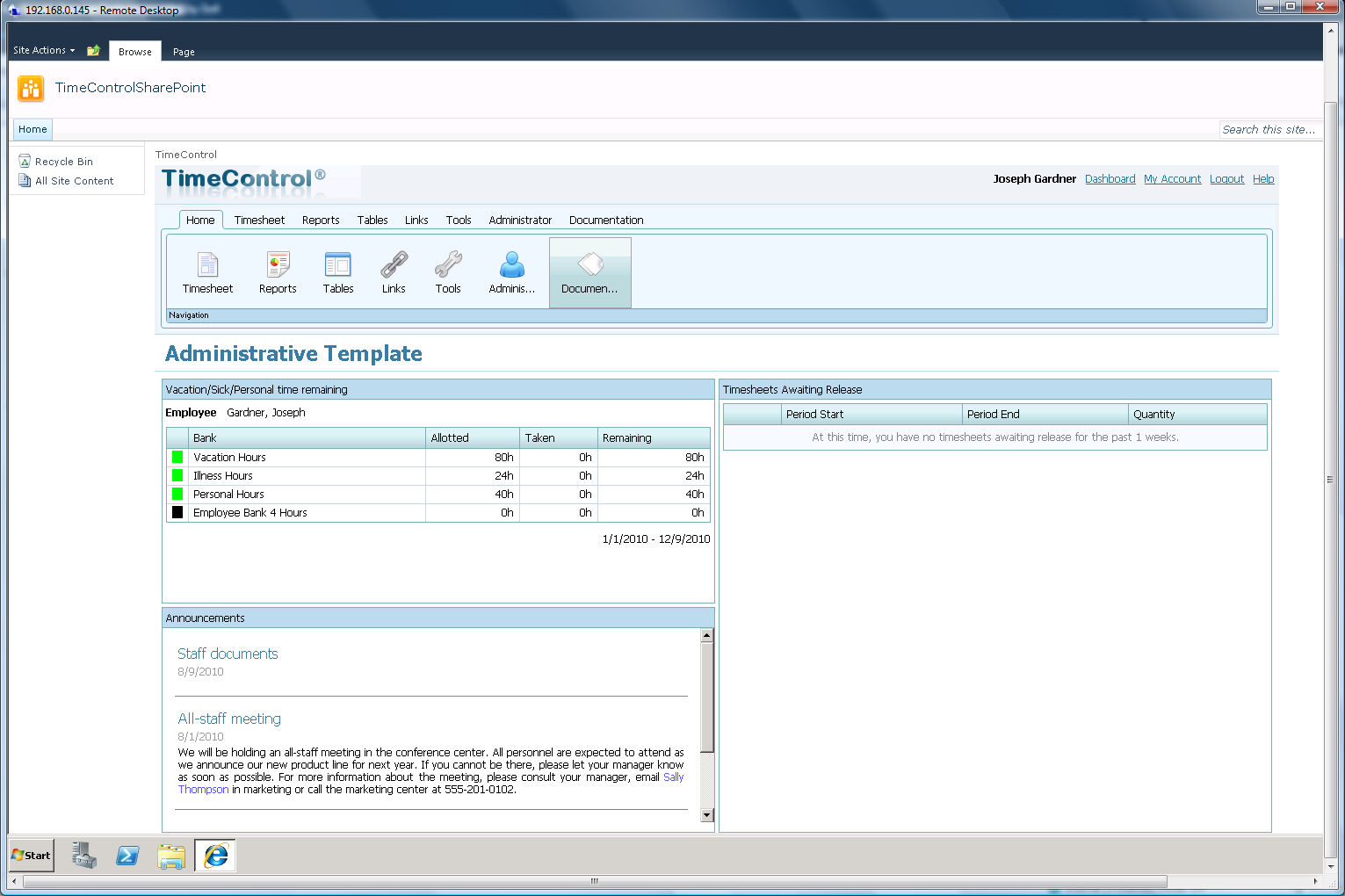The image size is (1345, 896).
Task: Click the horizontal scrollbar right arrow
Action: (x=1315, y=881)
